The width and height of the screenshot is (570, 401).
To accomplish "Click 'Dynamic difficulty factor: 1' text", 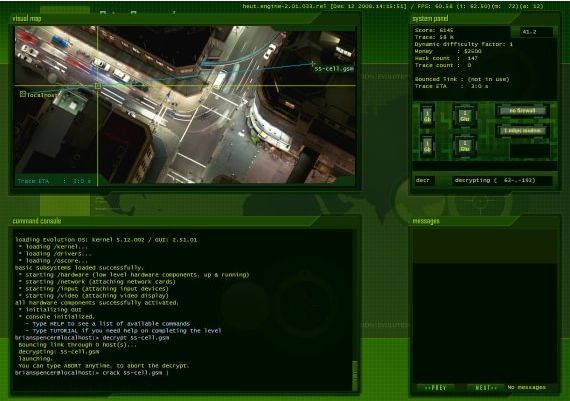I will point(464,44).
